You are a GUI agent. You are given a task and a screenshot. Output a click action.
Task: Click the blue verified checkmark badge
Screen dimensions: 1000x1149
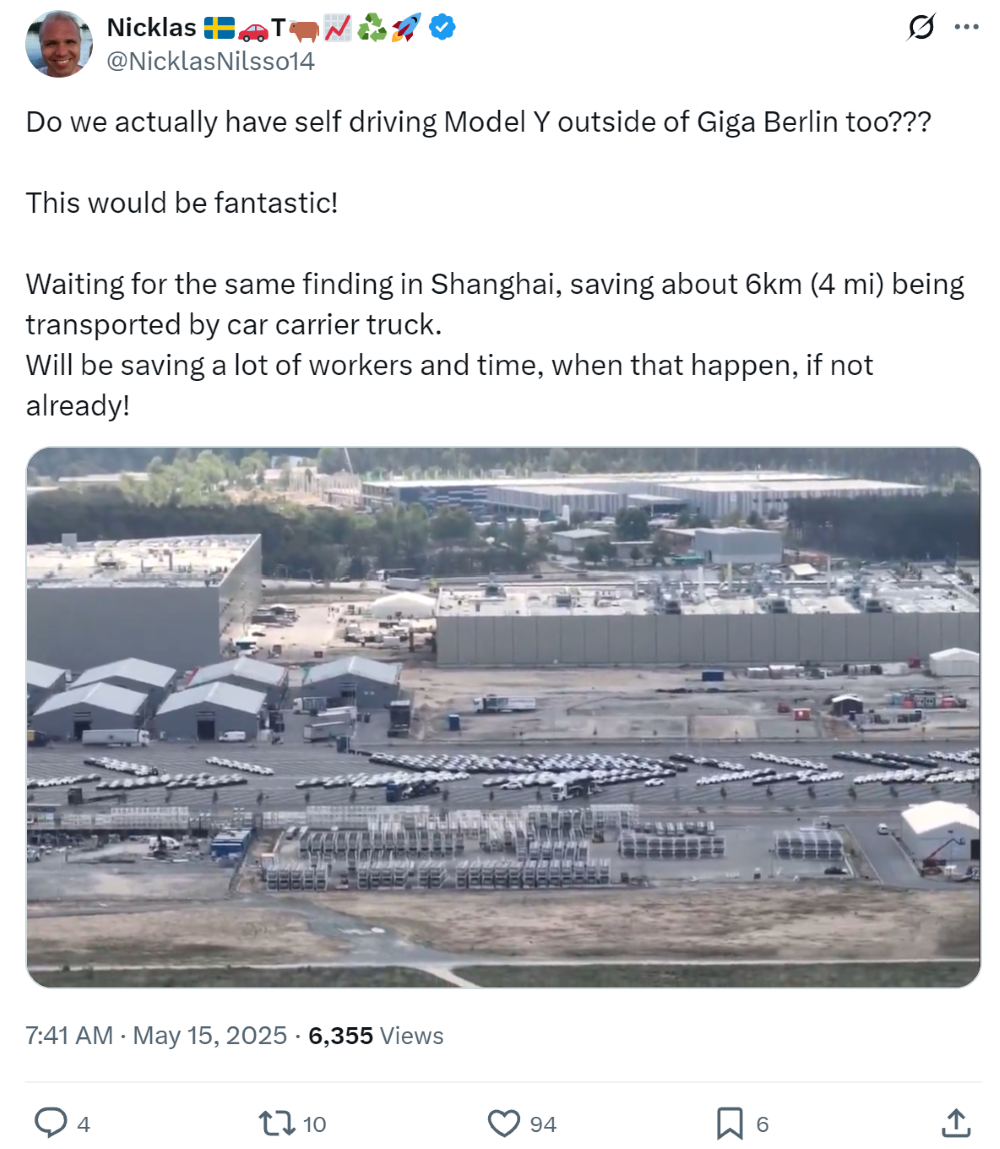442,28
